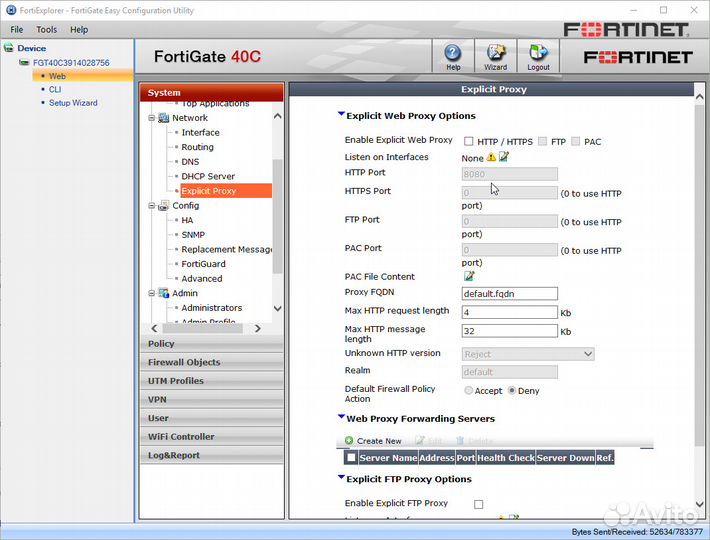Screen dimensions: 710x540
Task: Click the Network folder icon in the tree
Action: [163, 118]
